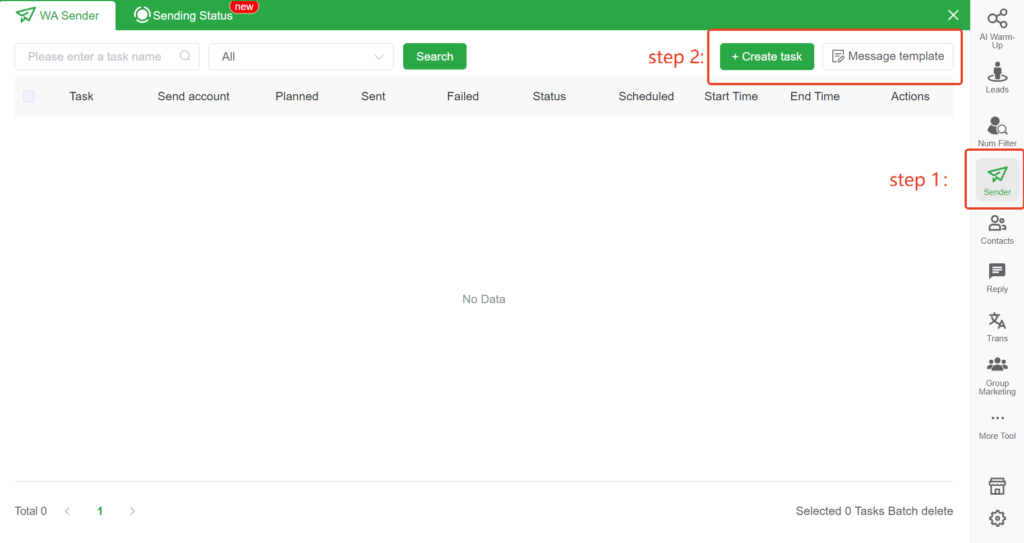
Task: Click the magnifier icon in task name field
Action: tap(185, 56)
